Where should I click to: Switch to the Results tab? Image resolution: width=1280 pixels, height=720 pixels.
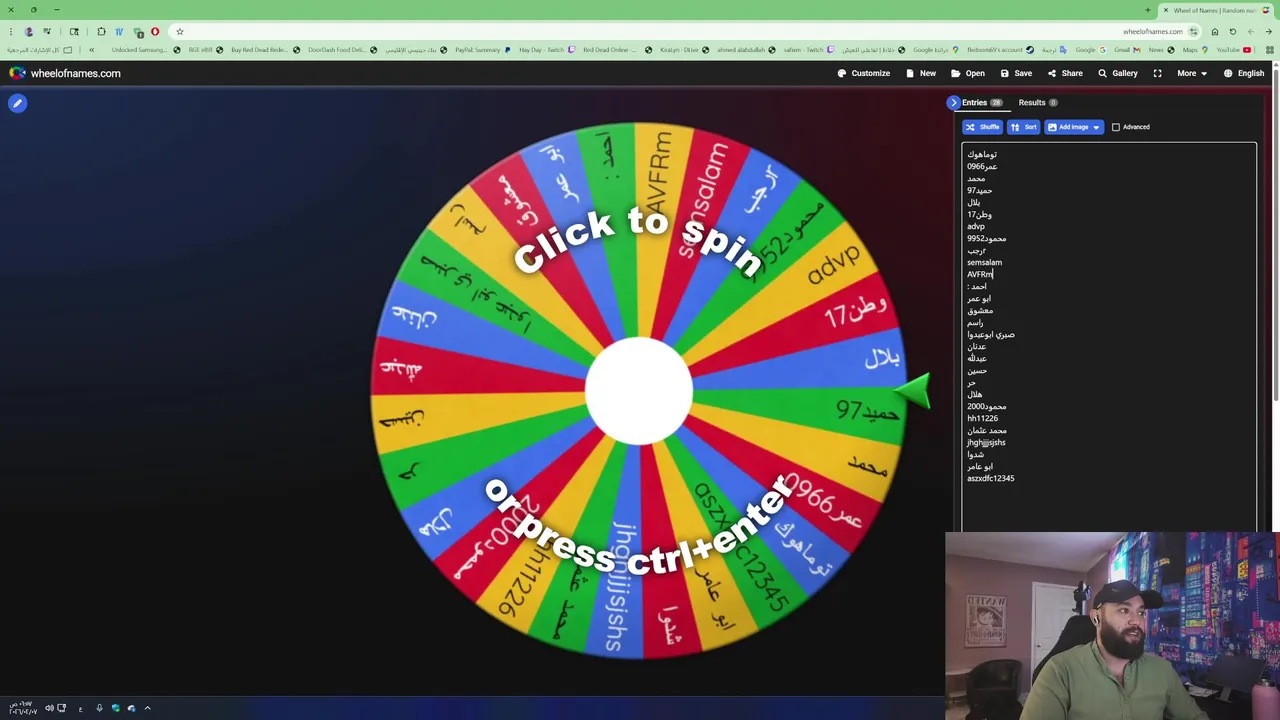[1037, 102]
